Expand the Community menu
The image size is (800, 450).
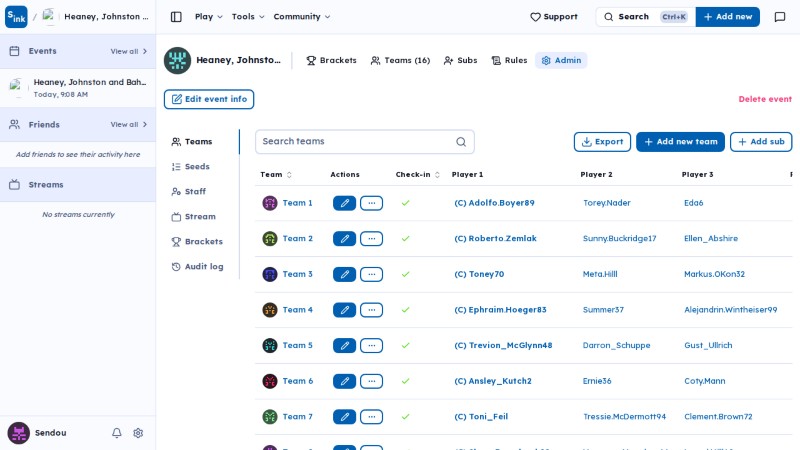[302, 17]
